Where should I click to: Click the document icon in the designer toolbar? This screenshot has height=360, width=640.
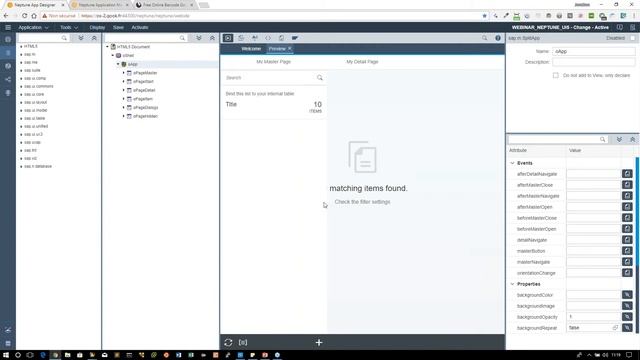click(x=281, y=38)
